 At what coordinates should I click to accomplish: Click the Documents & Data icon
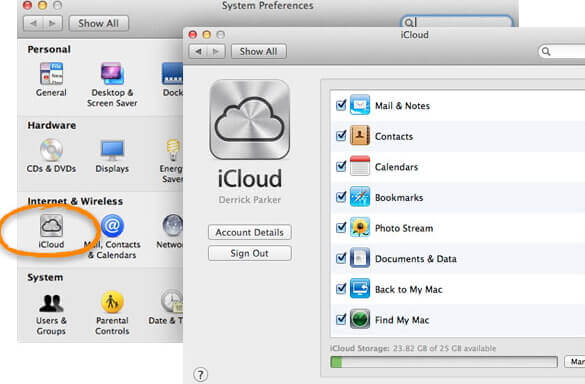click(x=360, y=258)
